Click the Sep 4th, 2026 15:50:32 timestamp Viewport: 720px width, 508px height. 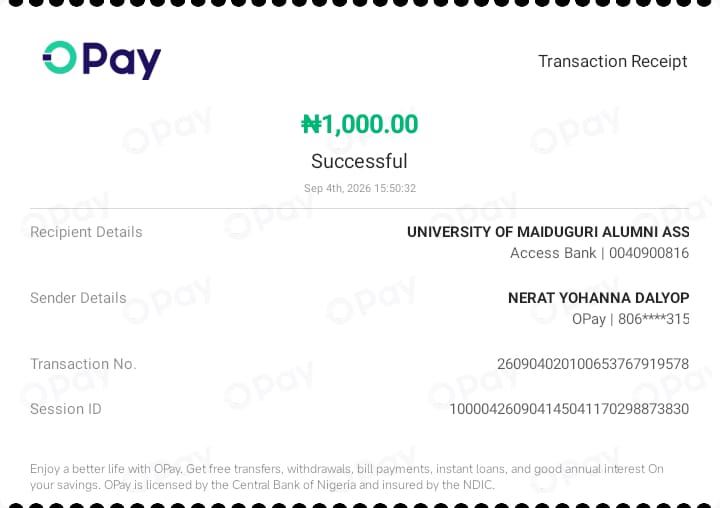[360, 188]
